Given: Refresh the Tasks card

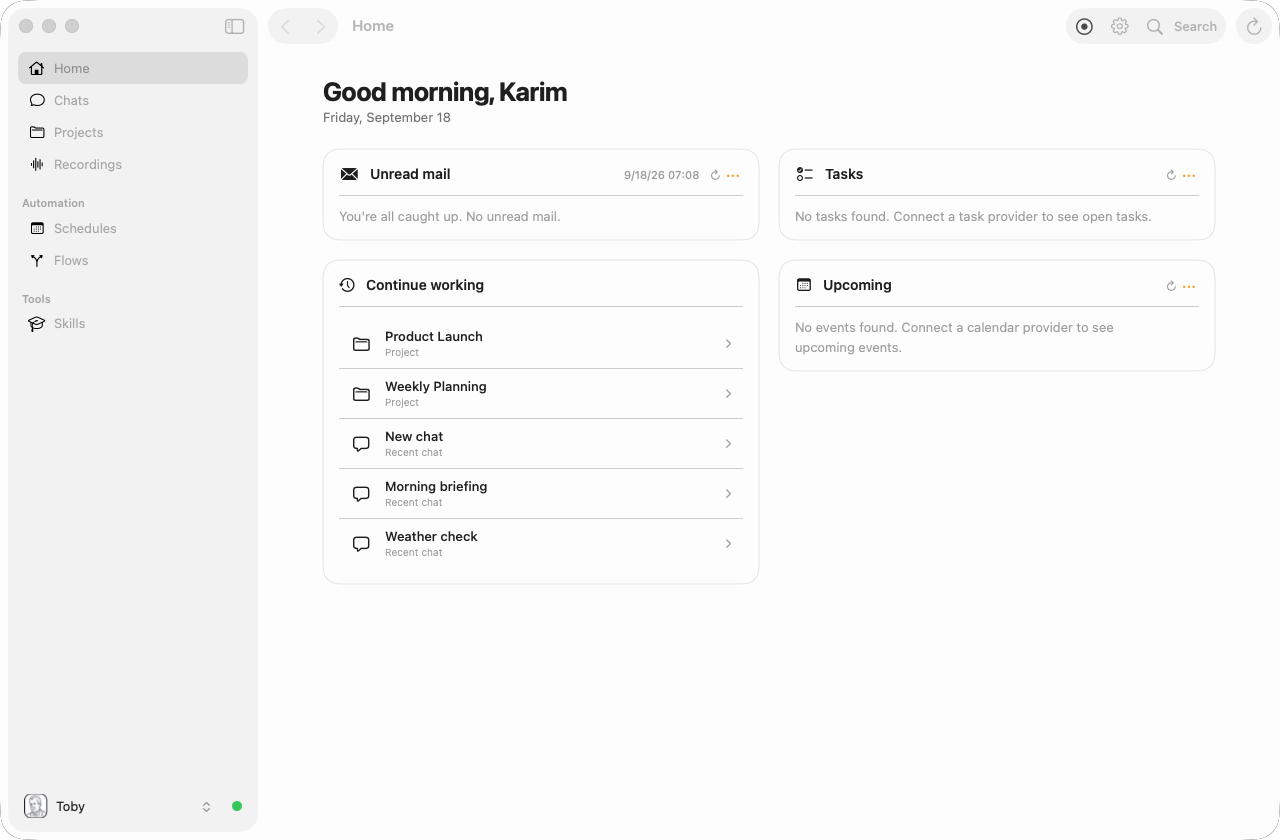Looking at the screenshot, I should 1171,175.
